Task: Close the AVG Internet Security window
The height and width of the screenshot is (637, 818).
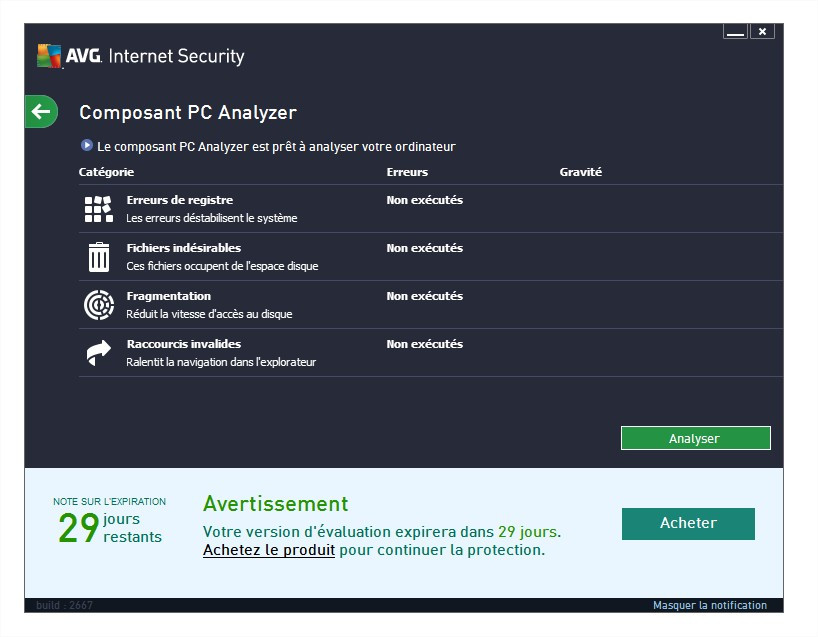Action: [762, 32]
